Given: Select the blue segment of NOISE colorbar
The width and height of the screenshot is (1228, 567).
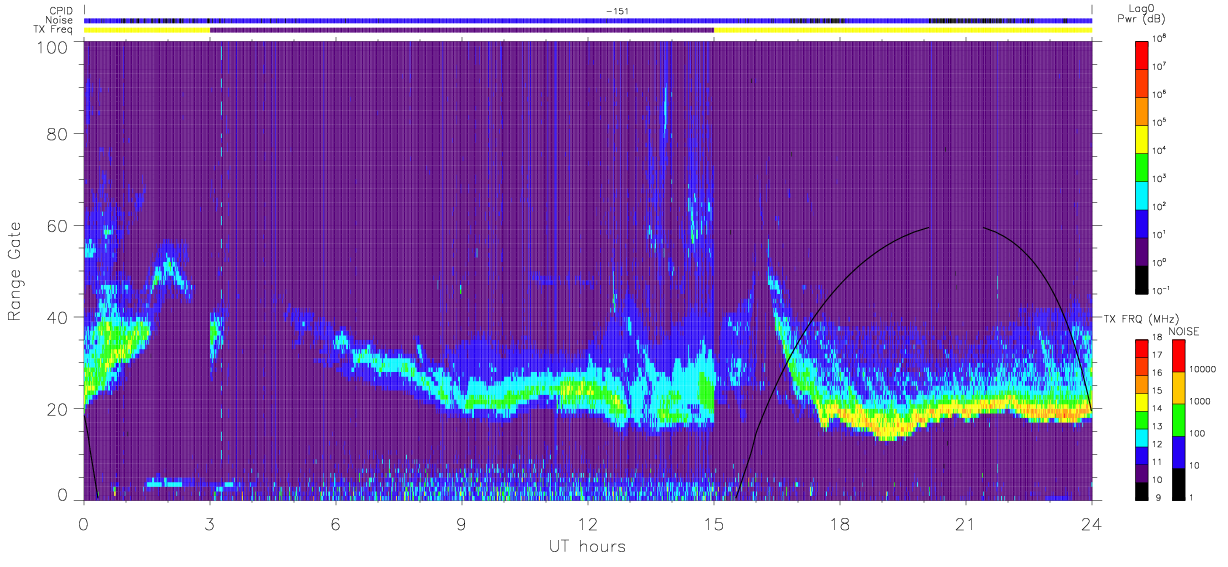Looking at the screenshot, I should (1178, 452).
